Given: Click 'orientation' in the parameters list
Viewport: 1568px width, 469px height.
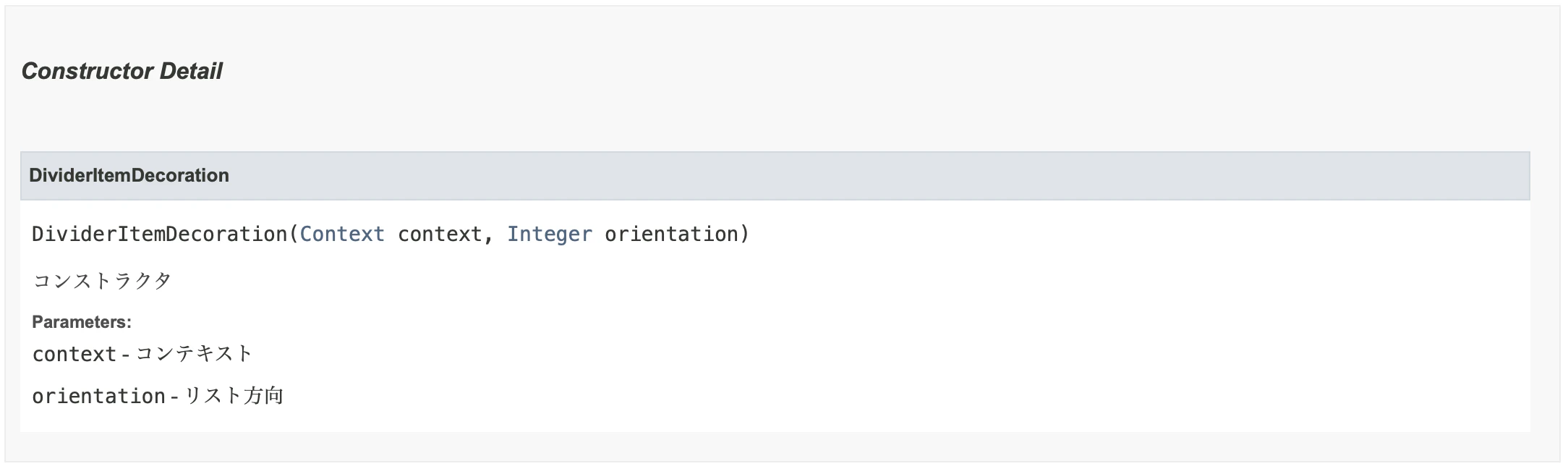Looking at the screenshot, I should [x=99, y=396].
